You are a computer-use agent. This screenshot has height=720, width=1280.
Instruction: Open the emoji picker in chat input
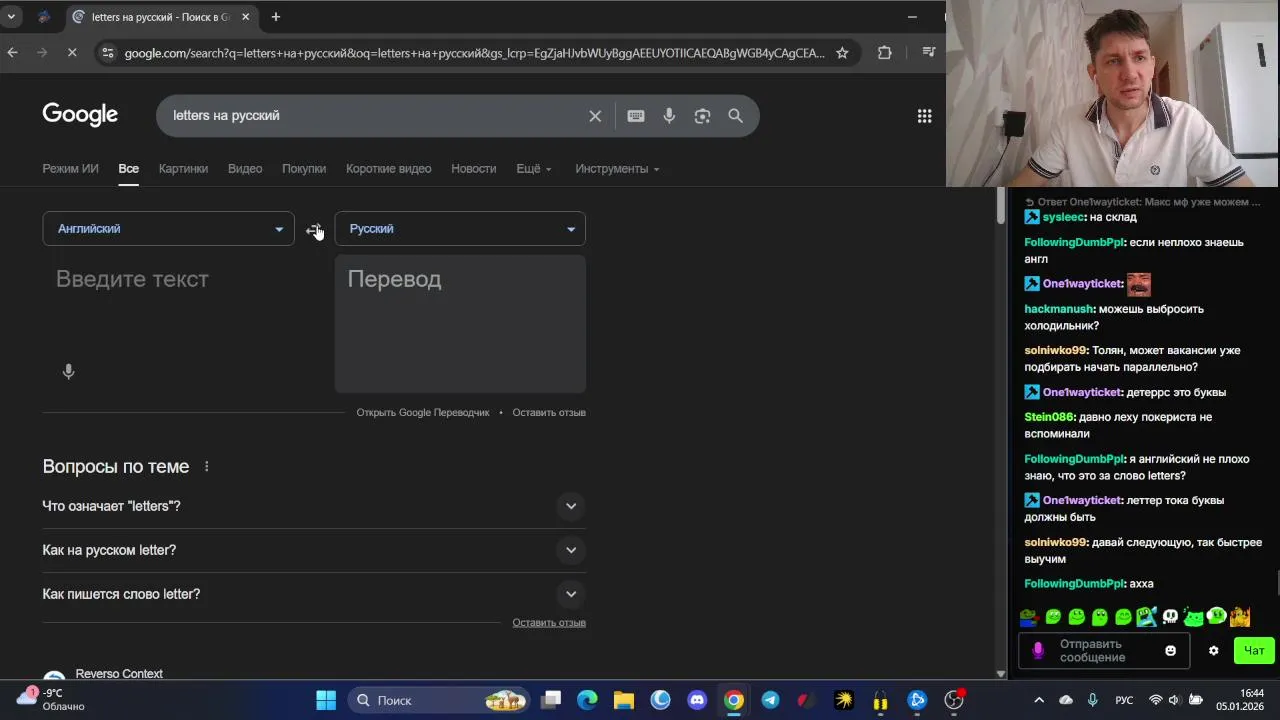click(1170, 651)
